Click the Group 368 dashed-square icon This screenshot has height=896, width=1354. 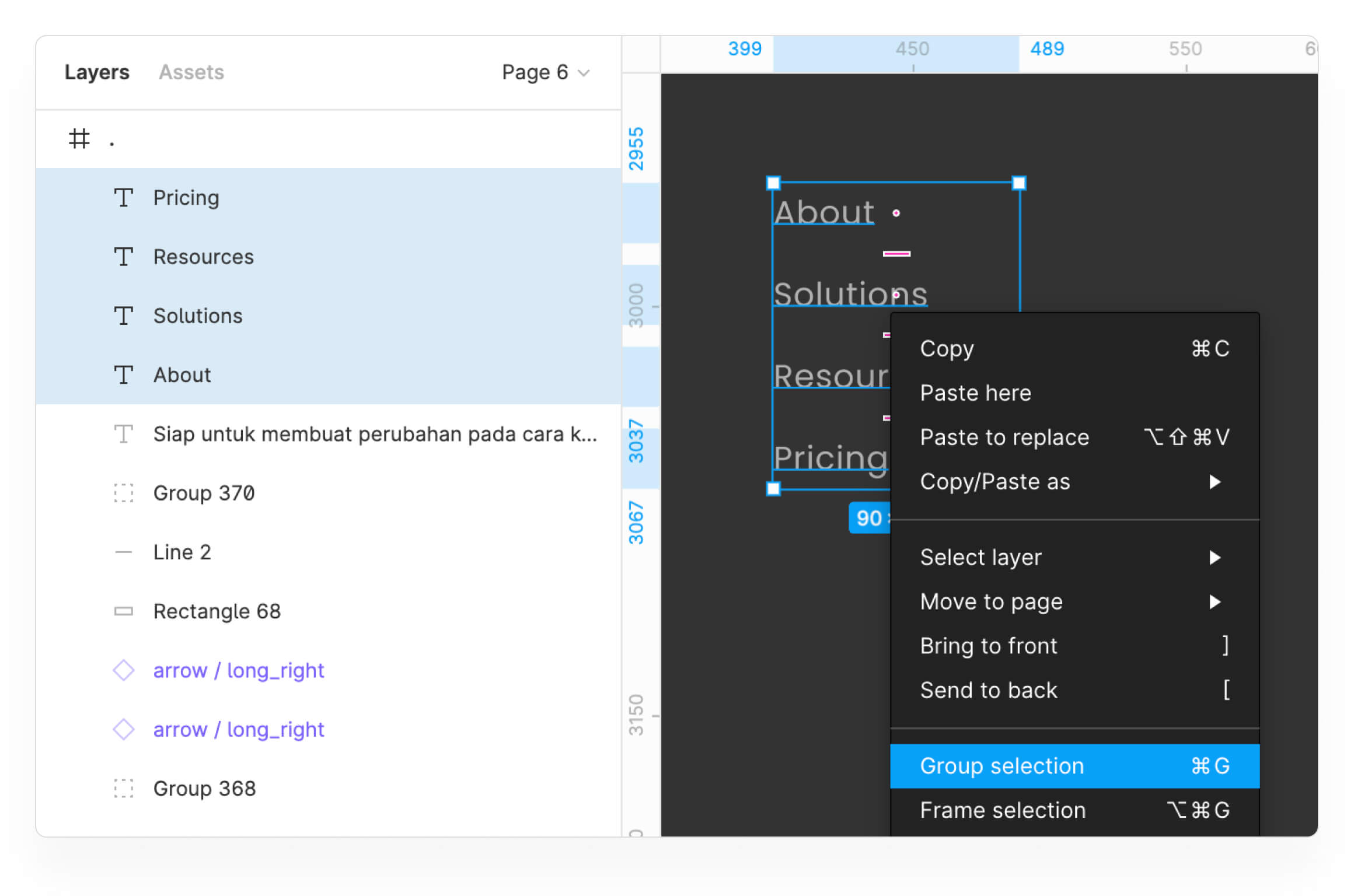(x=123, y=789)
